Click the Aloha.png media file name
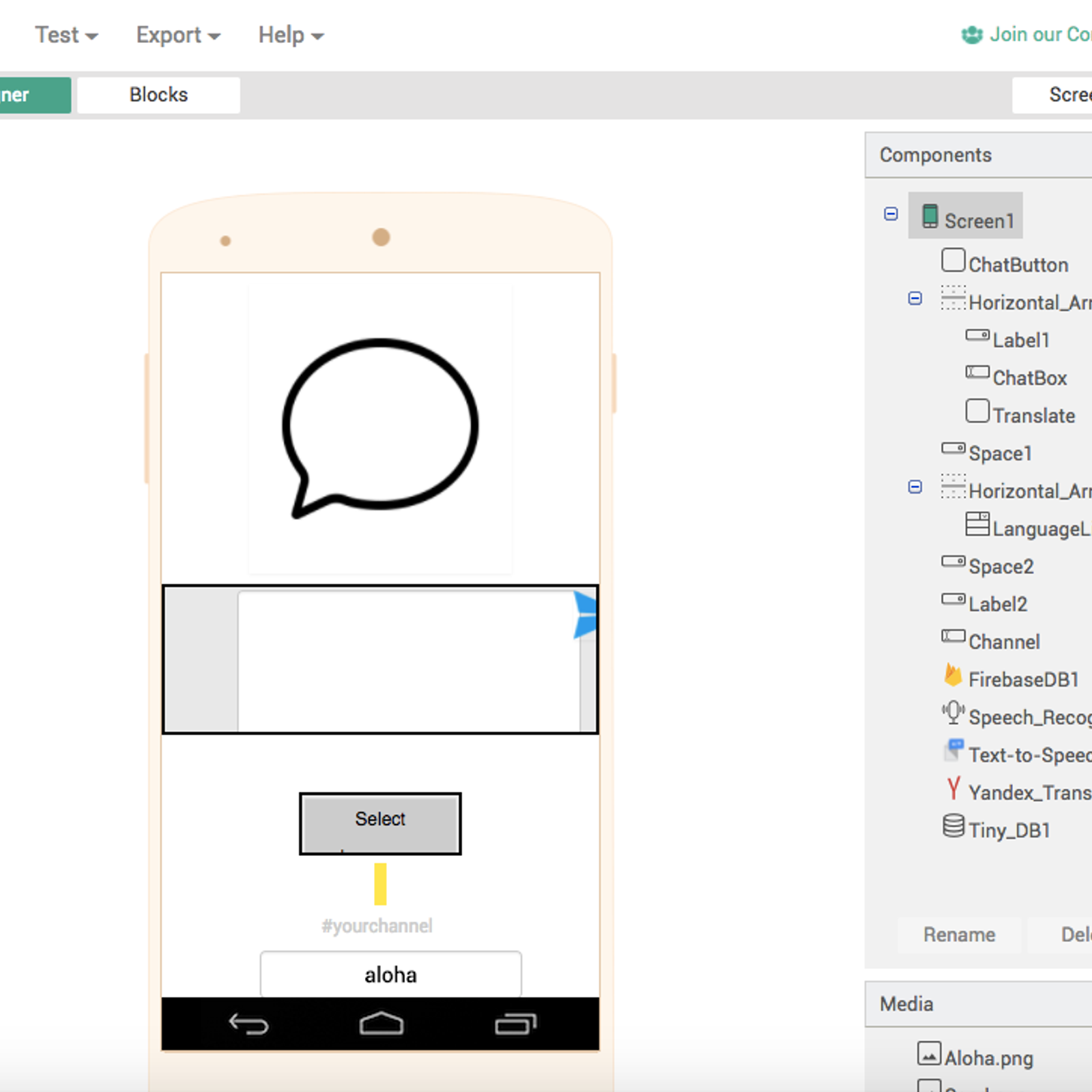Screen dimensions: 1092x1092 coord(989,1058)
